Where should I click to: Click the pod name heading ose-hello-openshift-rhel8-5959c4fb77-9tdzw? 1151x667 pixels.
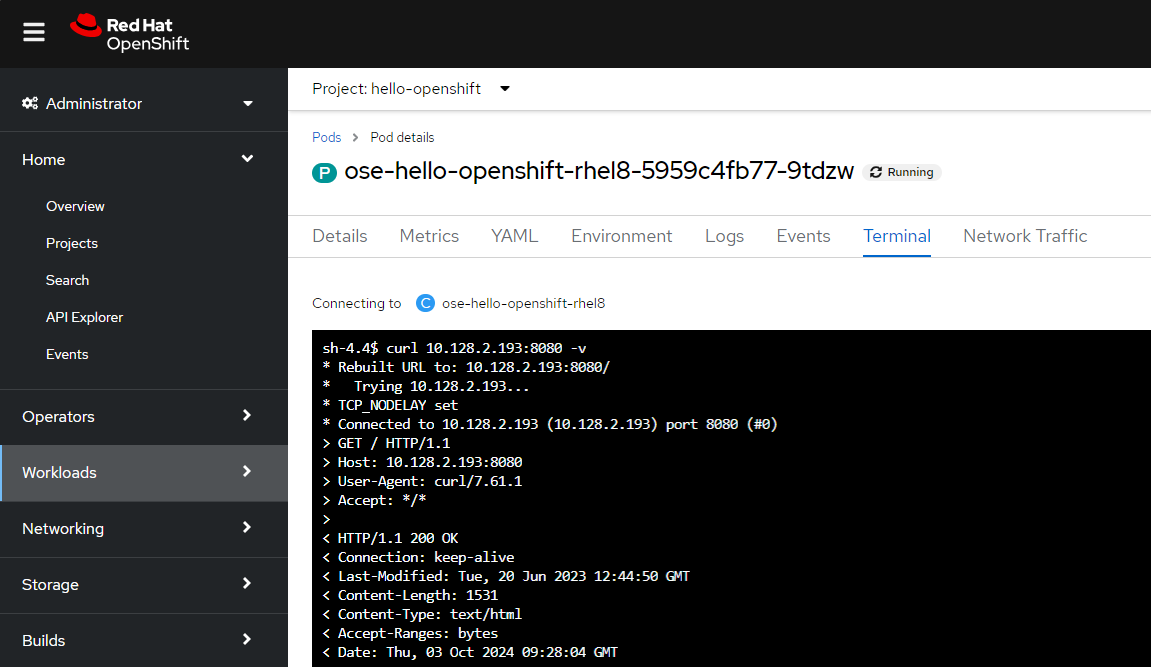click(x=599, y=171)
